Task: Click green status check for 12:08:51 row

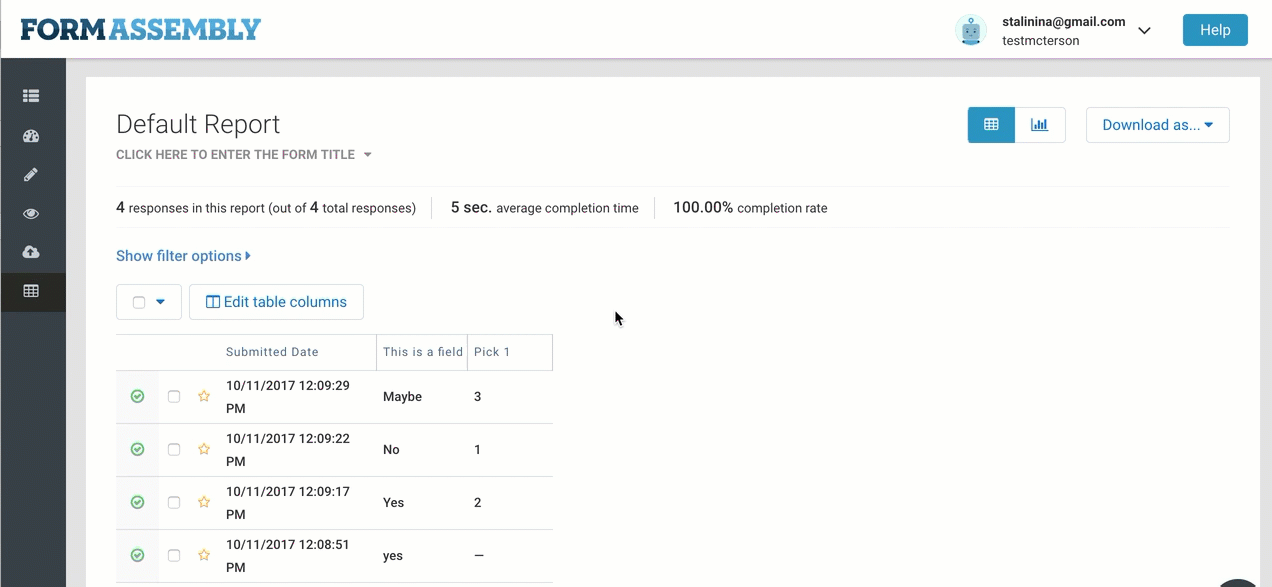Action: (137, 555)
